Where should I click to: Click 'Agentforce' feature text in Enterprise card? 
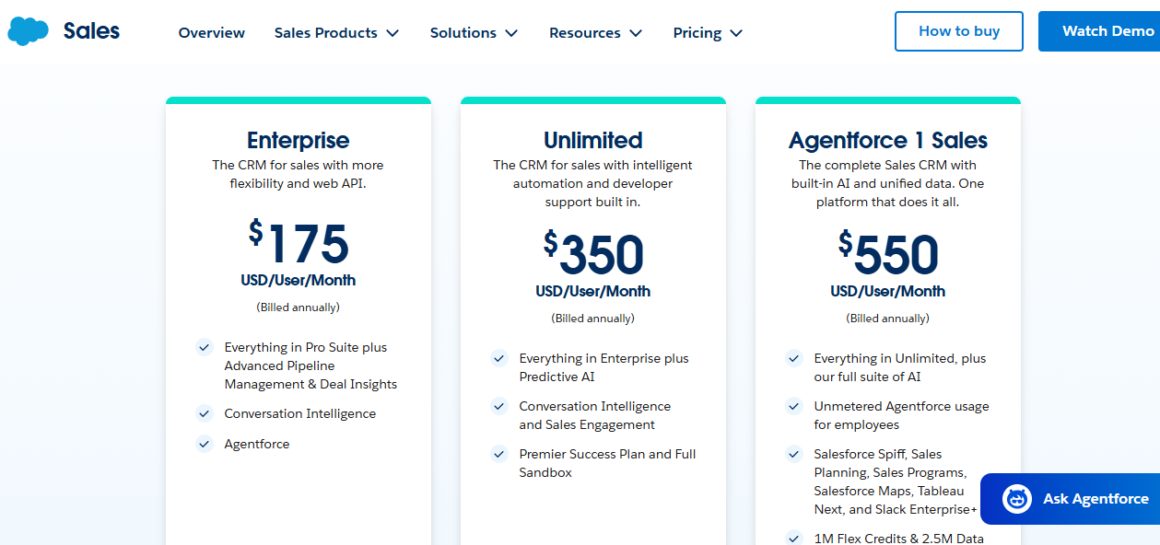pyautogui.click(x=257, y=444)
